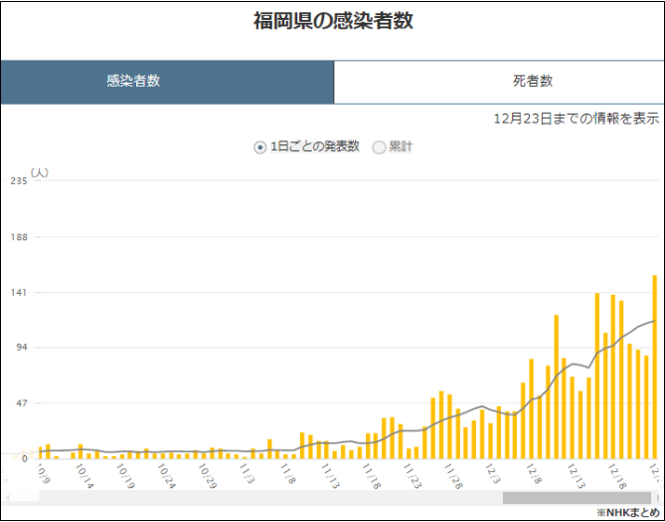This screenshot has width=665, height=522.
Task: Click the 47 y-axis value
Action: pos(22,403)
